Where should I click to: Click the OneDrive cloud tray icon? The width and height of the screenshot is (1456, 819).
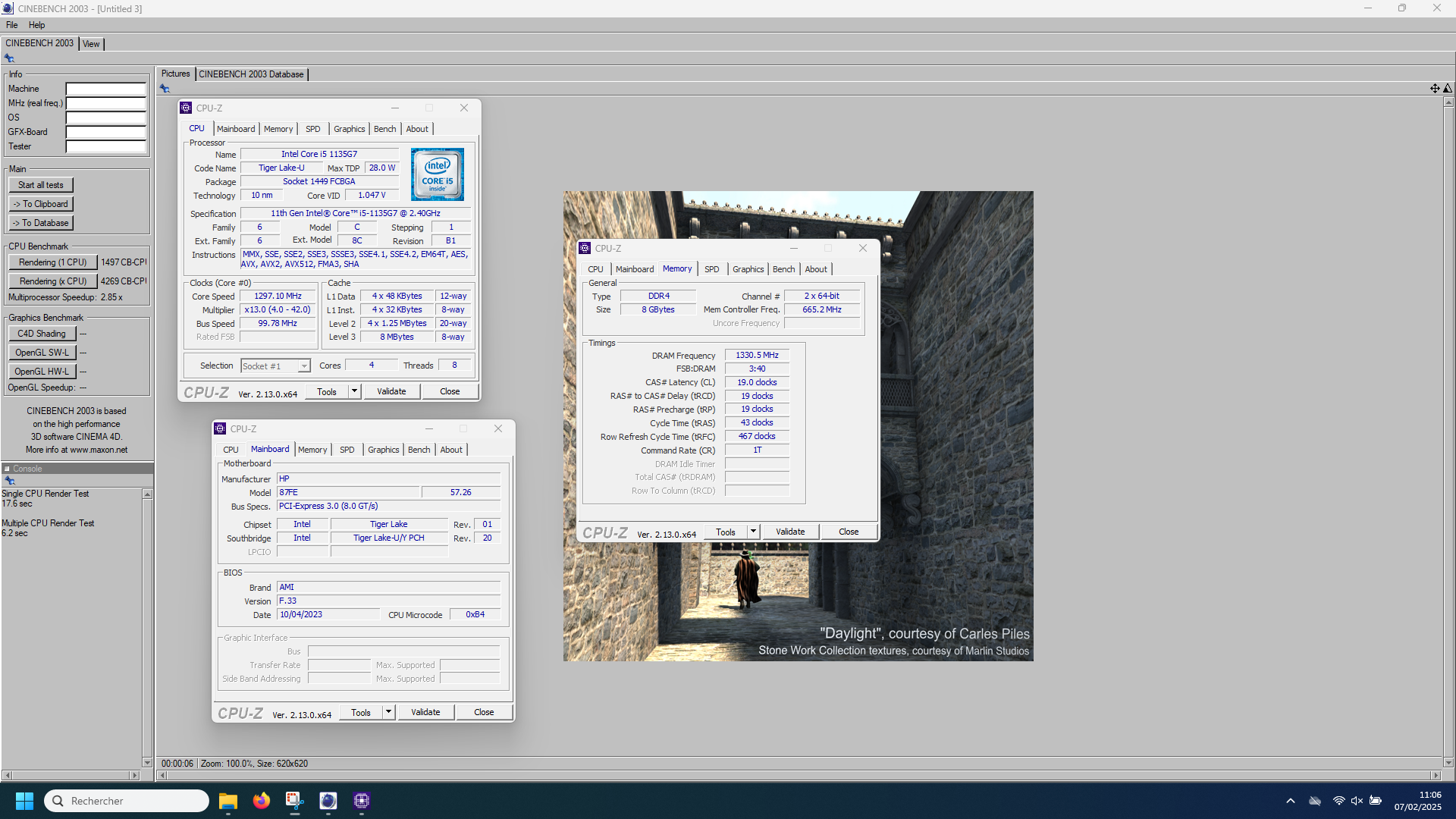point(1315,801)
